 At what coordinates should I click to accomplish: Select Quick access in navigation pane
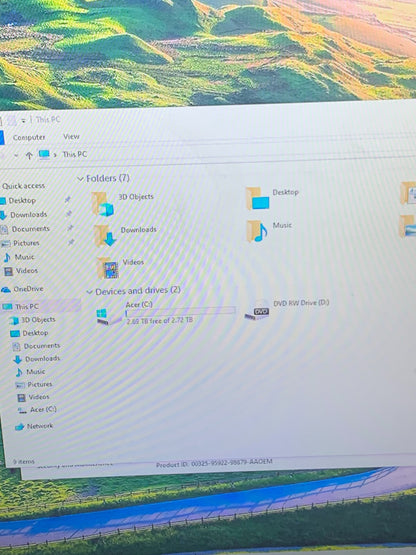(23, 186)
